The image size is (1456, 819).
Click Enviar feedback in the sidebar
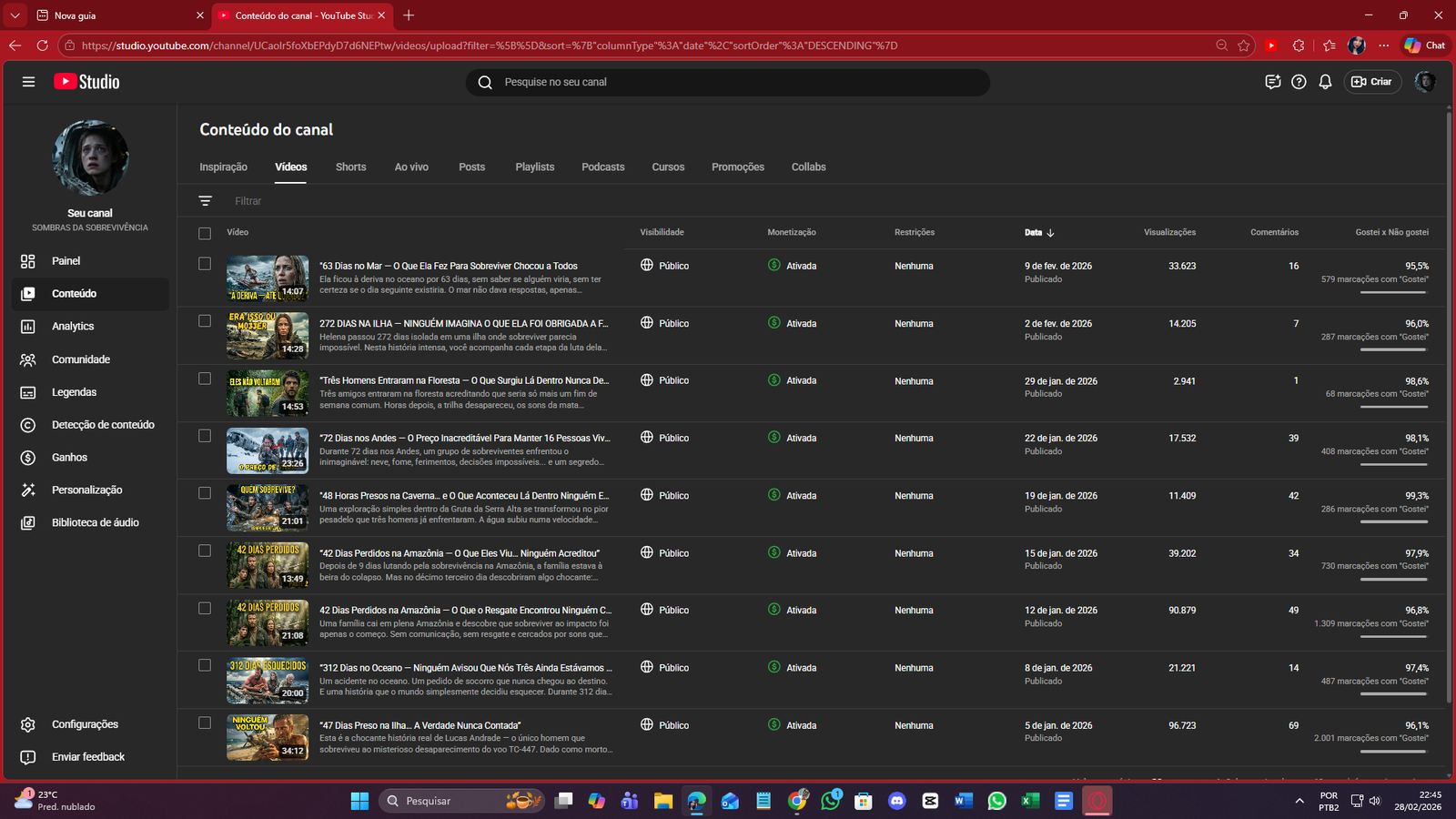point(88,757)
